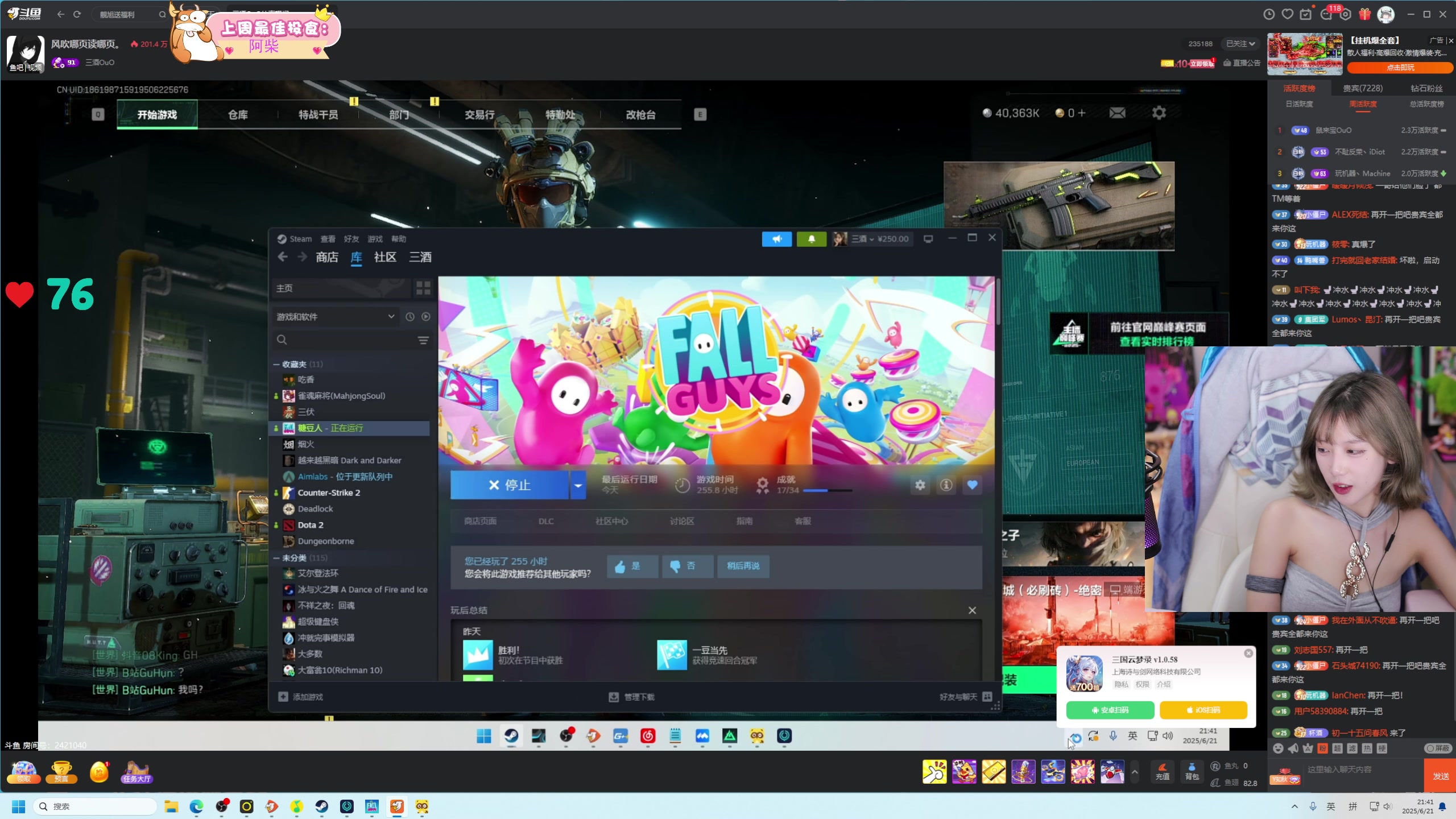Switch to the 日活跃度 ranking tab

tap(1300, 104)
